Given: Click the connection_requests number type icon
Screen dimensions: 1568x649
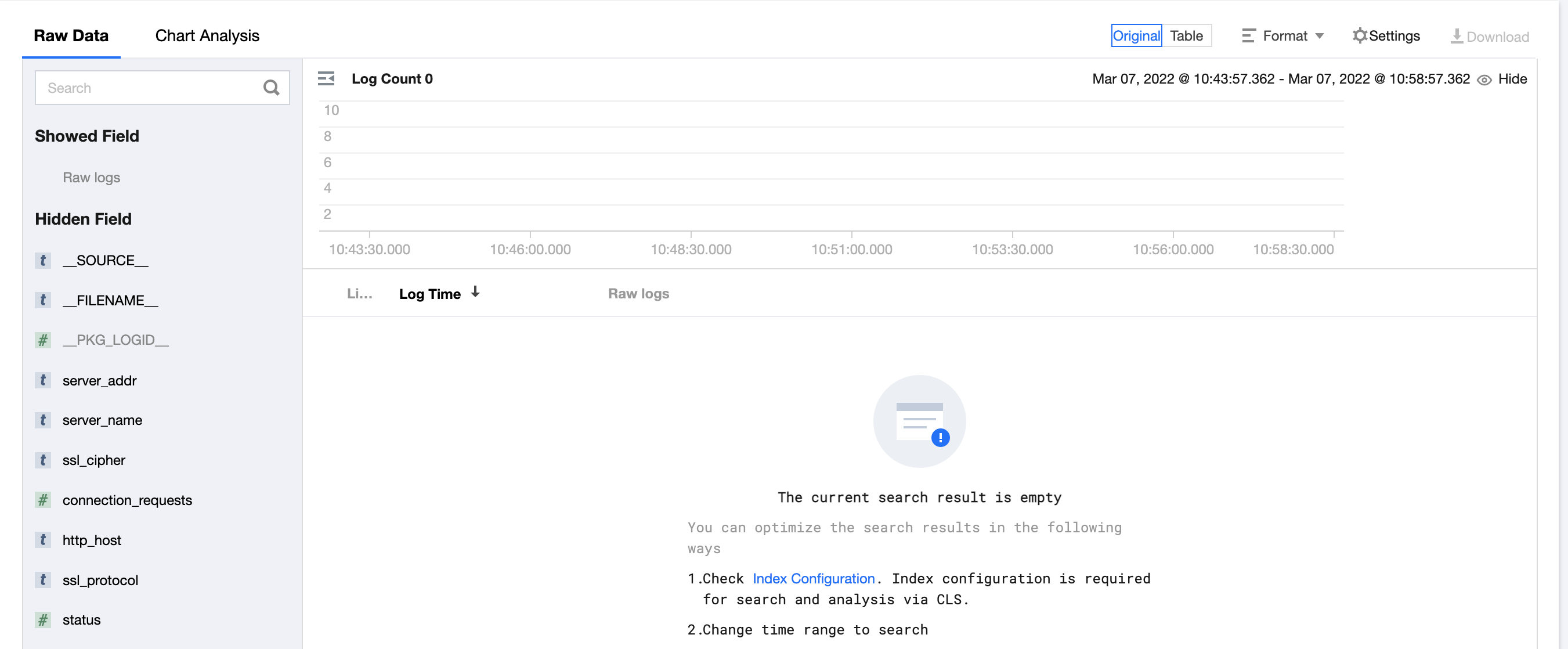Looking at the screenshot, I should [42, 500].
